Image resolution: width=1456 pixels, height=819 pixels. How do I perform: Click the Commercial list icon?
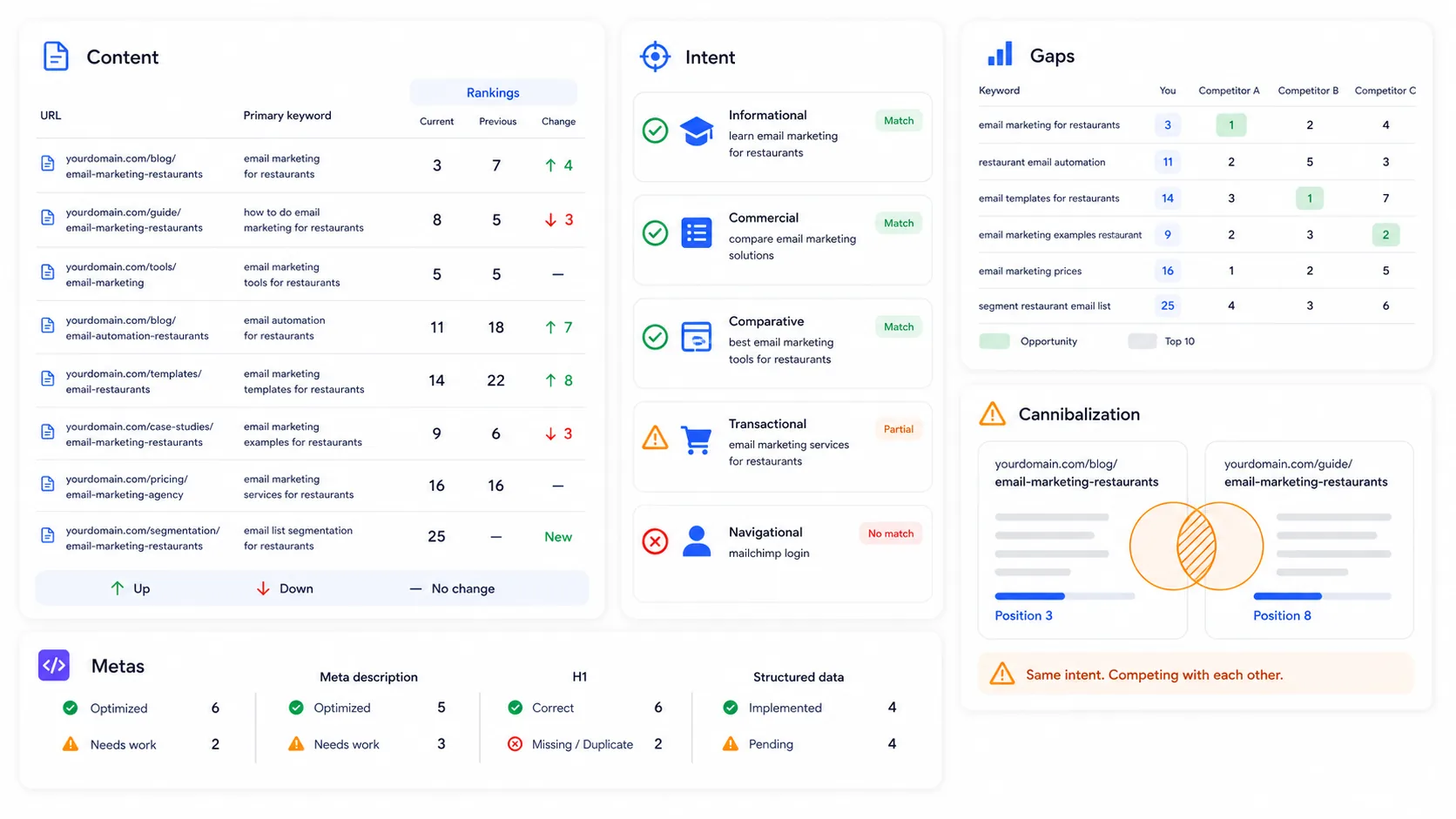pyautogui.click(x=697, y=233)
